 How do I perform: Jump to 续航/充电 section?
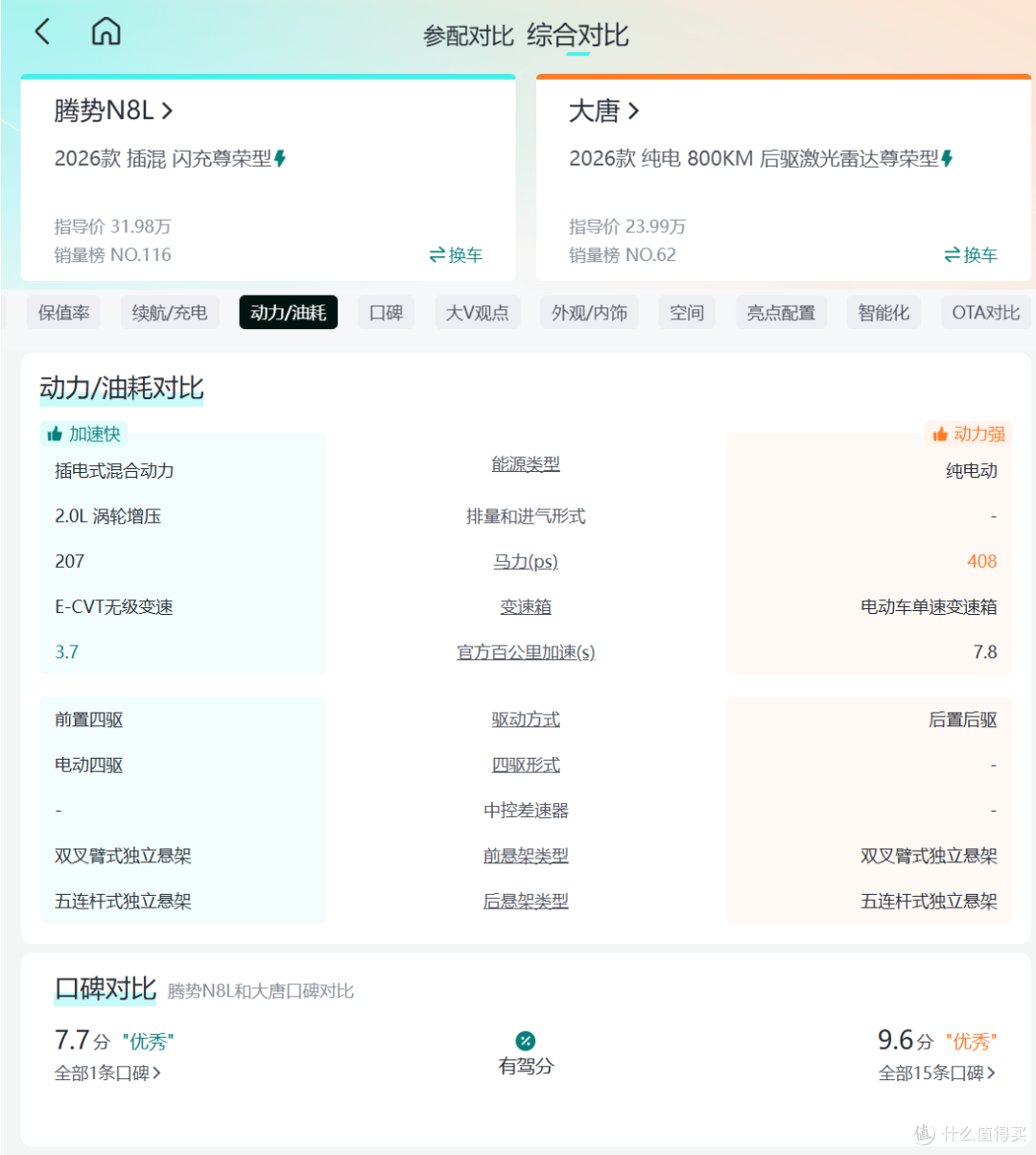click(x=170, y=313)
